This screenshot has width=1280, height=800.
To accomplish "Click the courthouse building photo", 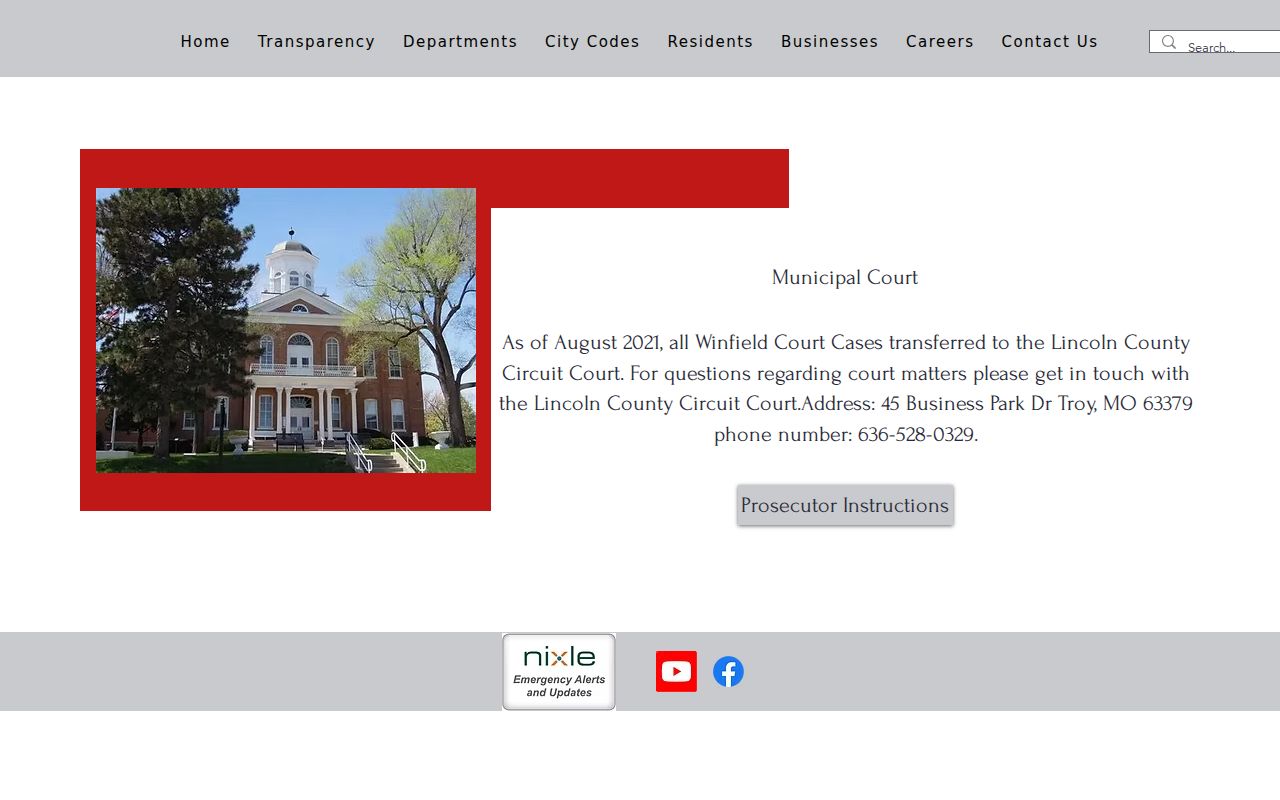I will (286, 330).
